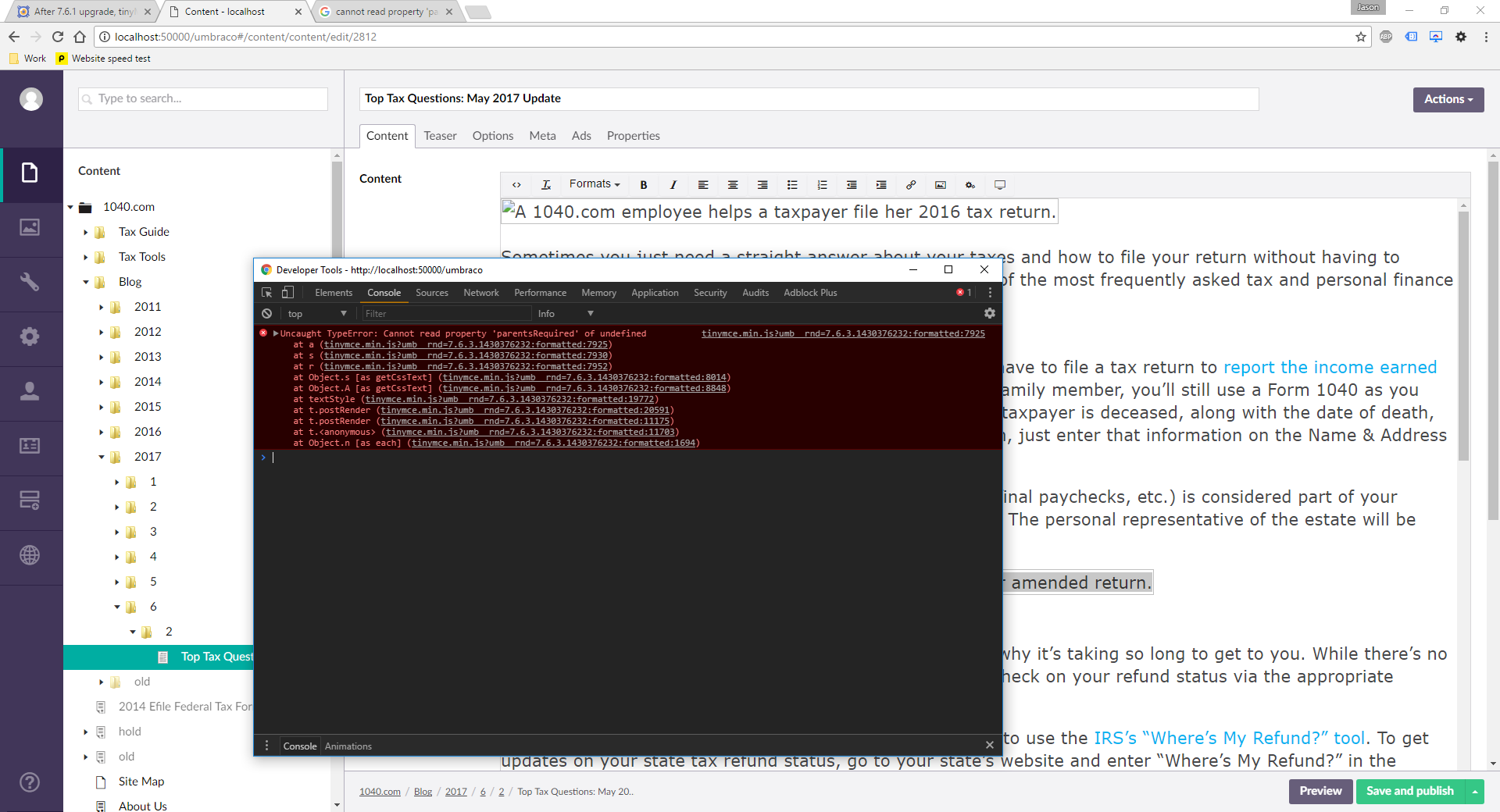Open the Actions dropdown button
This screenshot has height=812, width=1500.
click(1448, 99)
